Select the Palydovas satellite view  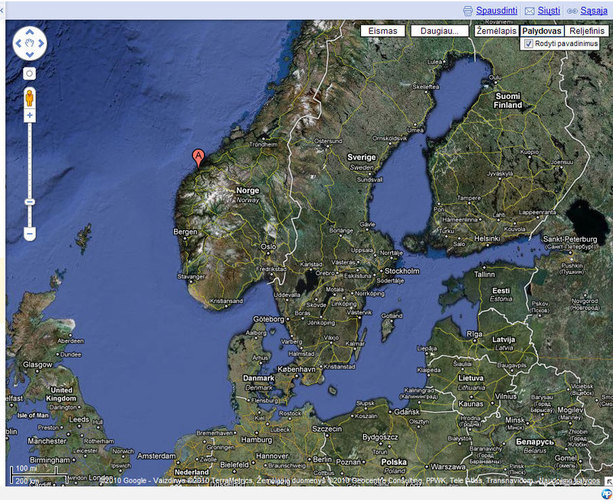(542, 31)
